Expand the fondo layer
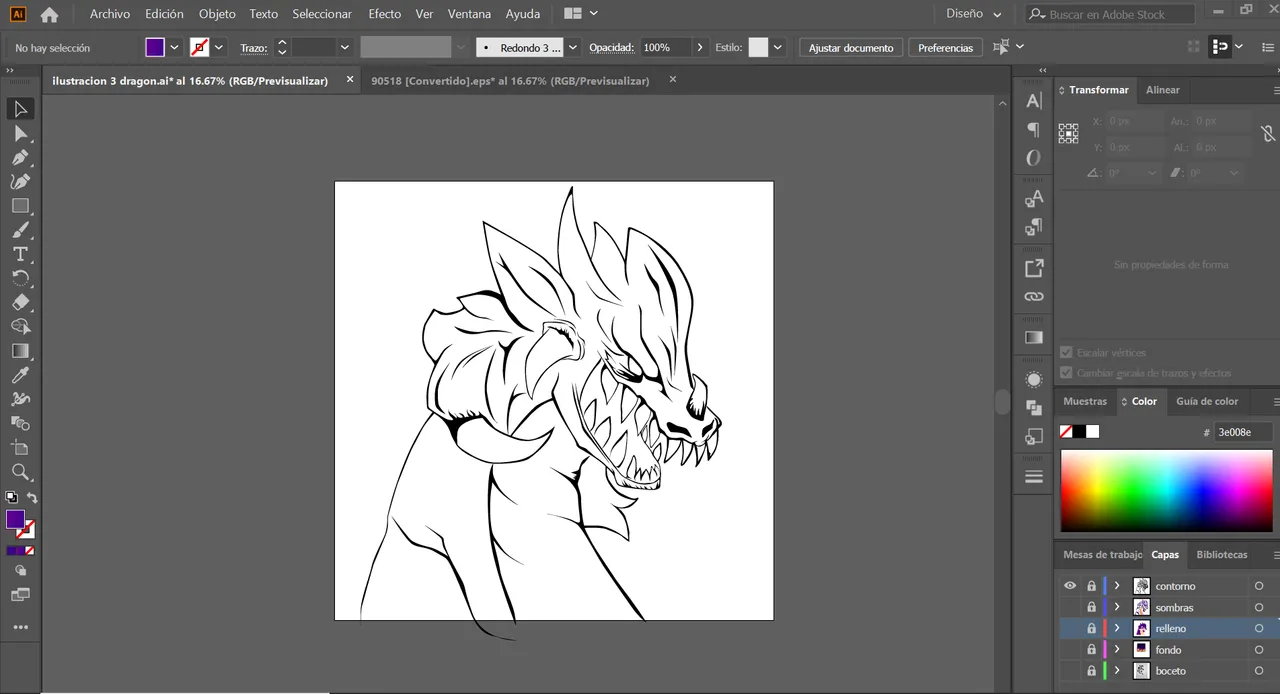This screenshot has height=694, width=1280. tap(1117, 650)
